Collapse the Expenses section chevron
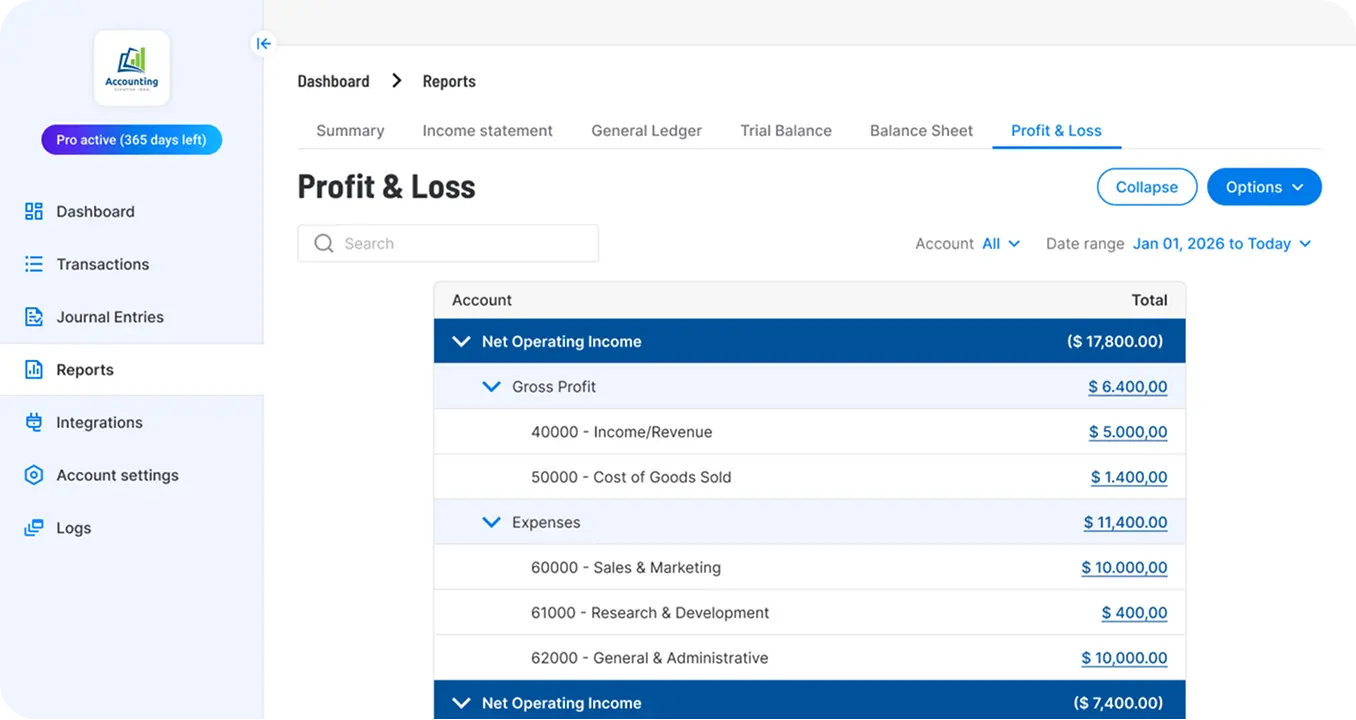Viewport: 1356px width, 720px height. [x=491, y=521]
